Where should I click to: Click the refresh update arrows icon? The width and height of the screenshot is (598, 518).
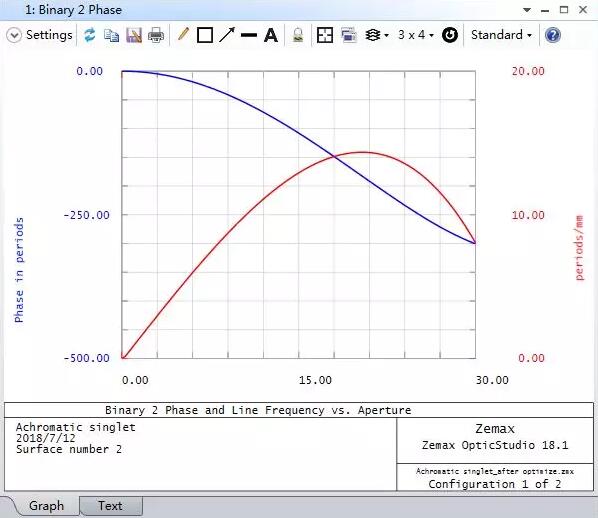(x=90, y=35)
